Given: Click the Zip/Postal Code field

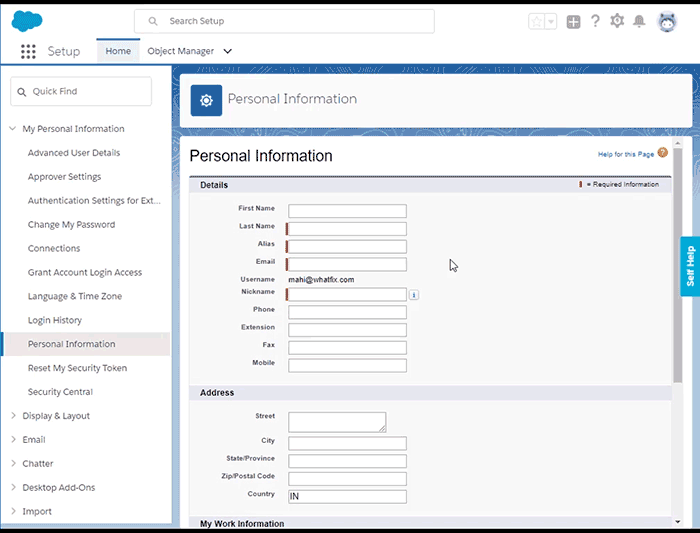Looking at the screenshot, I should tap(347, 479).
